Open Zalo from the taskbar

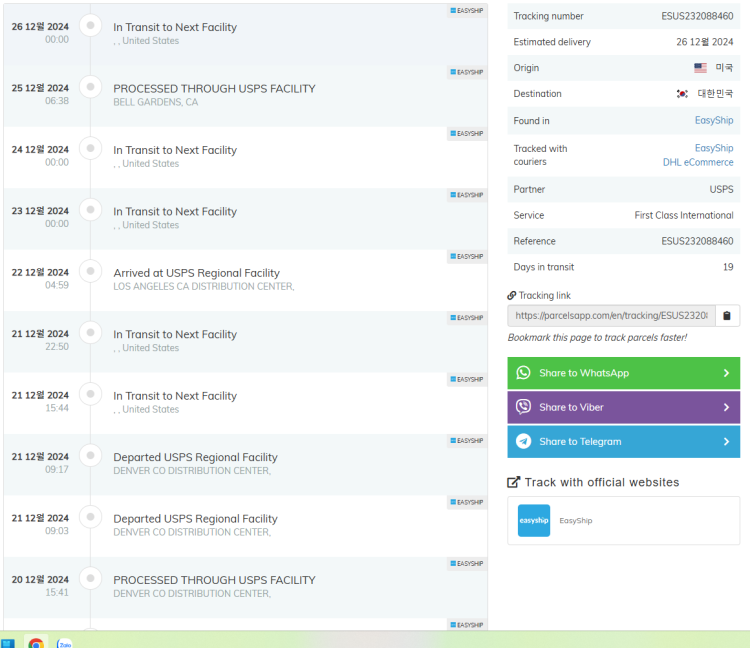click(64, 643)
